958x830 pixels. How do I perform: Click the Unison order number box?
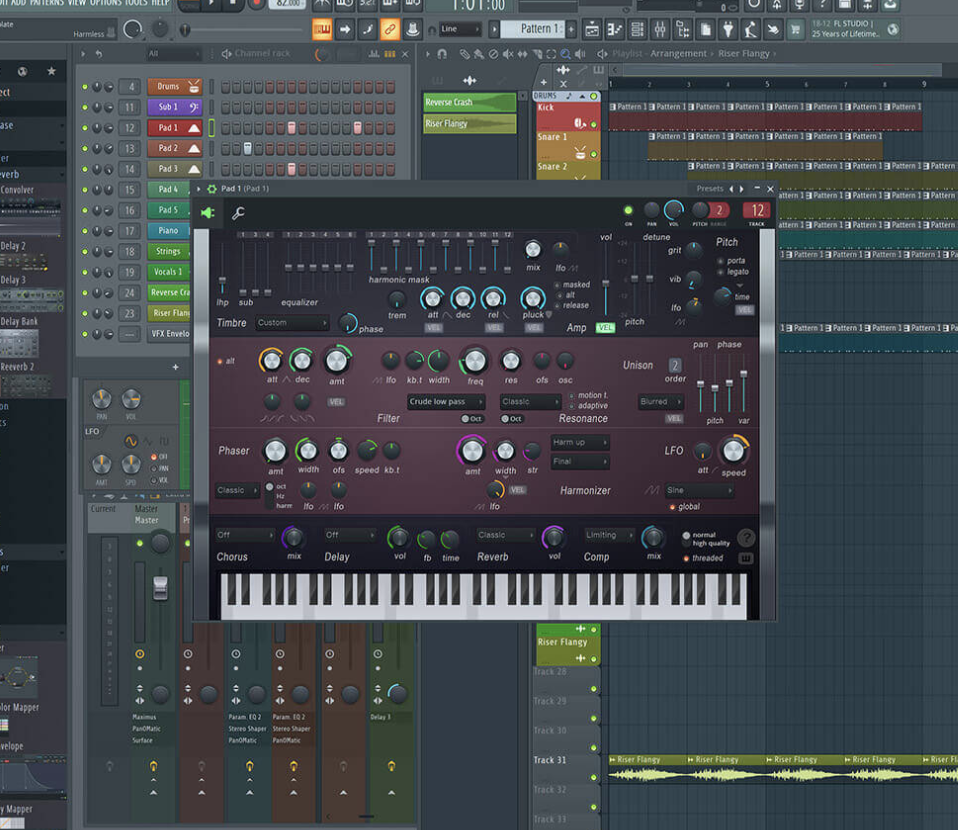click(675, 365)
